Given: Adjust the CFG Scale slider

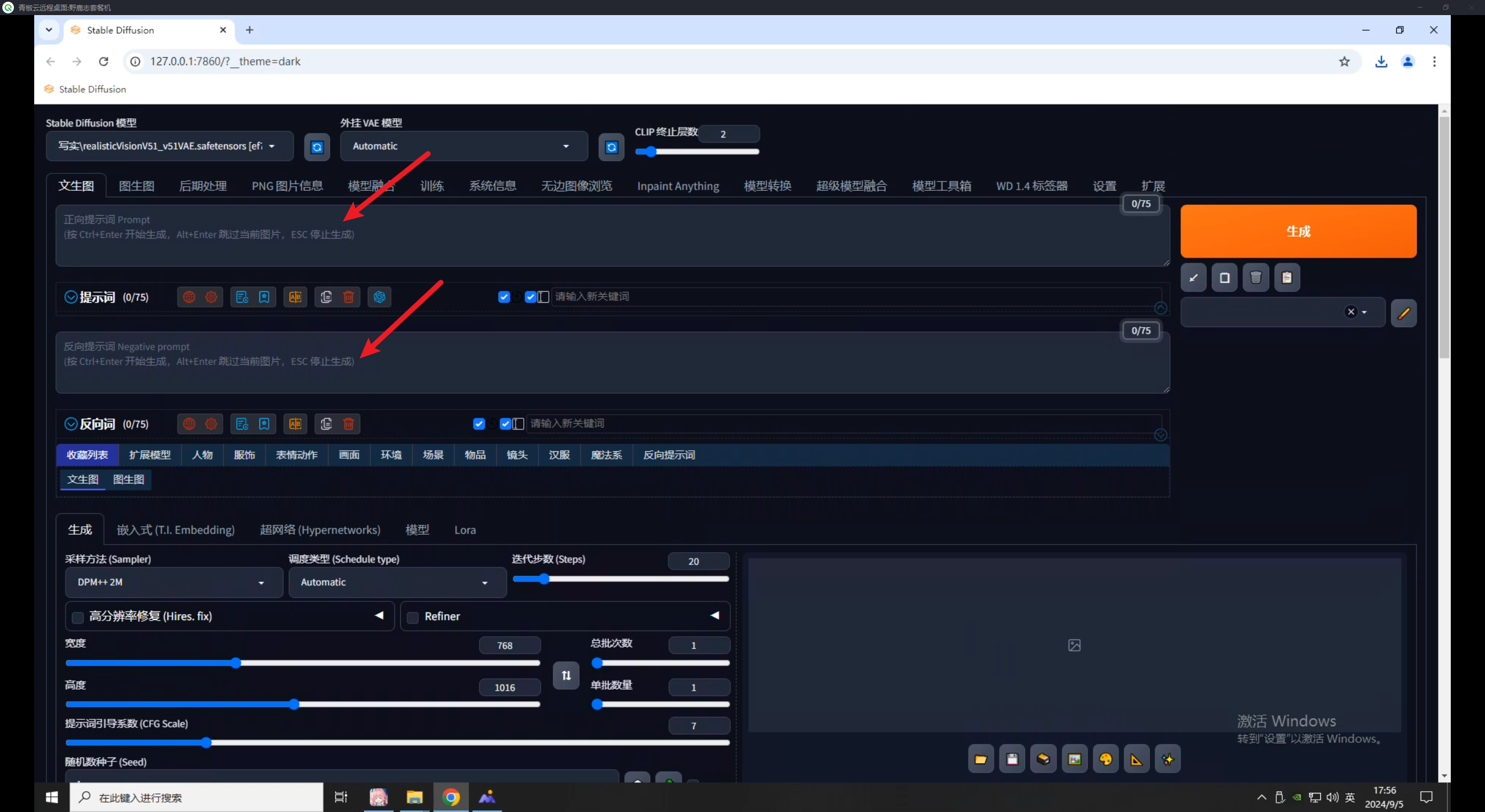Looking at the screenshot, I should click(x=397, y=743).
